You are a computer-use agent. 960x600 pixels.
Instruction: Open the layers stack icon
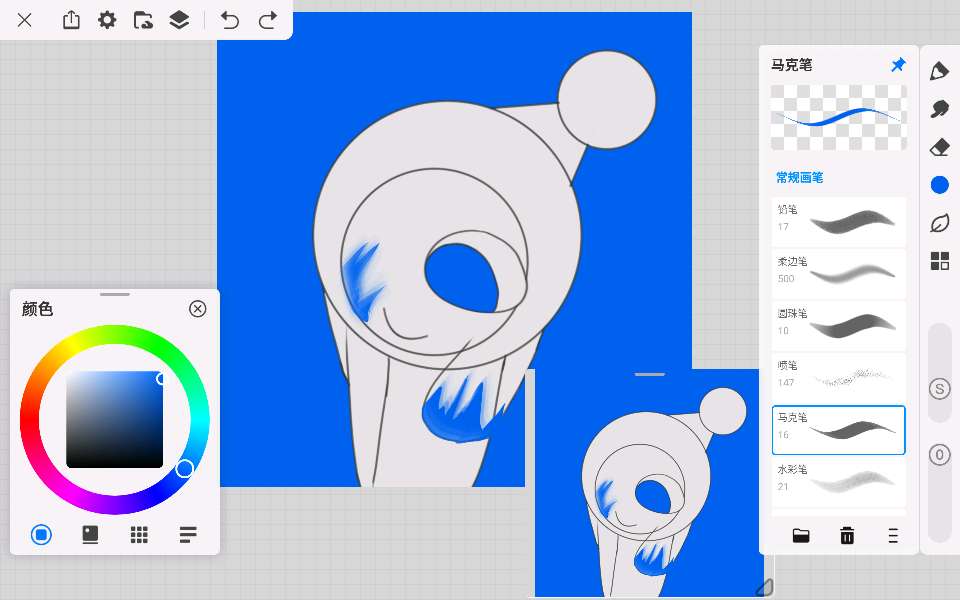pyautogui.click(x=179, y=20)
